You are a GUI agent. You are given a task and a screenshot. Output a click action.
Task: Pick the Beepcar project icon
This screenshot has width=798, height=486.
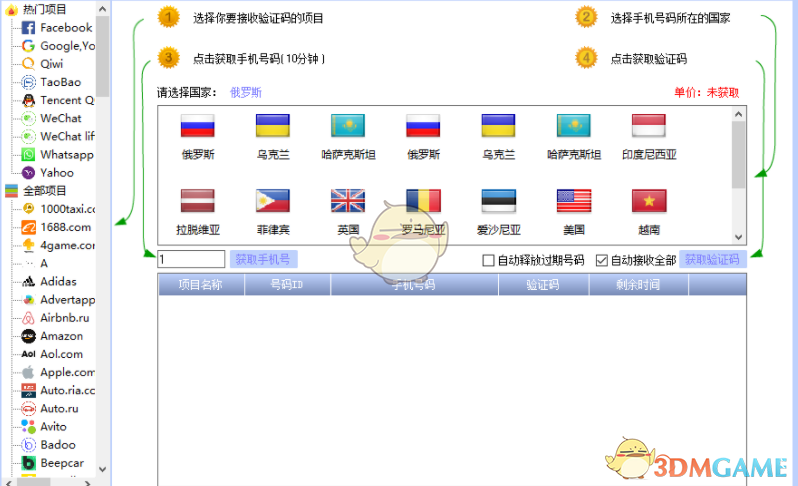28,463
